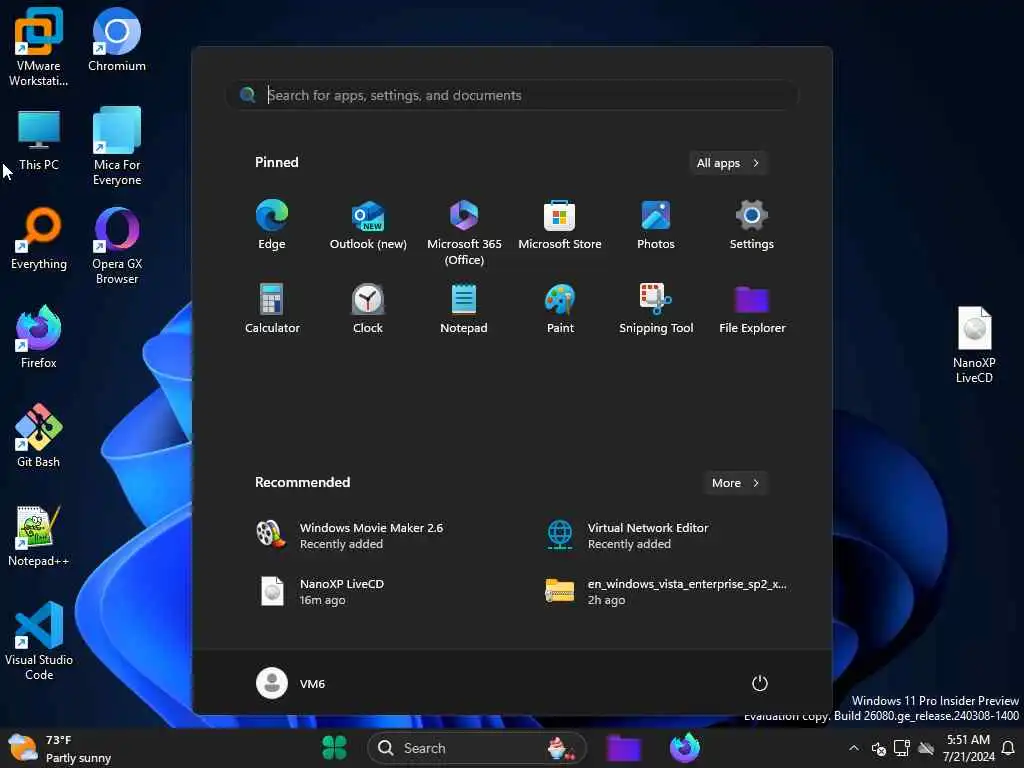Open Paint pinned app
This screenshot has width=1024, height=768.
pos(560,309)
